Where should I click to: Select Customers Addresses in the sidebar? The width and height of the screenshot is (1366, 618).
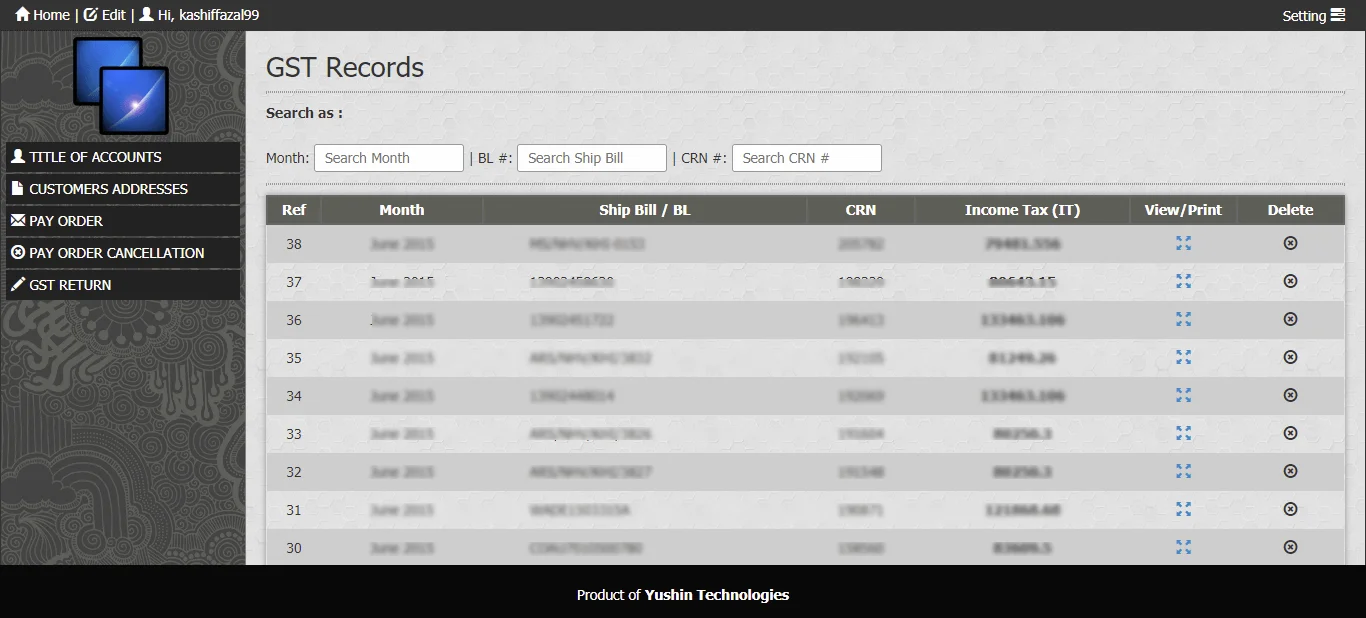[x=108, y=189]
